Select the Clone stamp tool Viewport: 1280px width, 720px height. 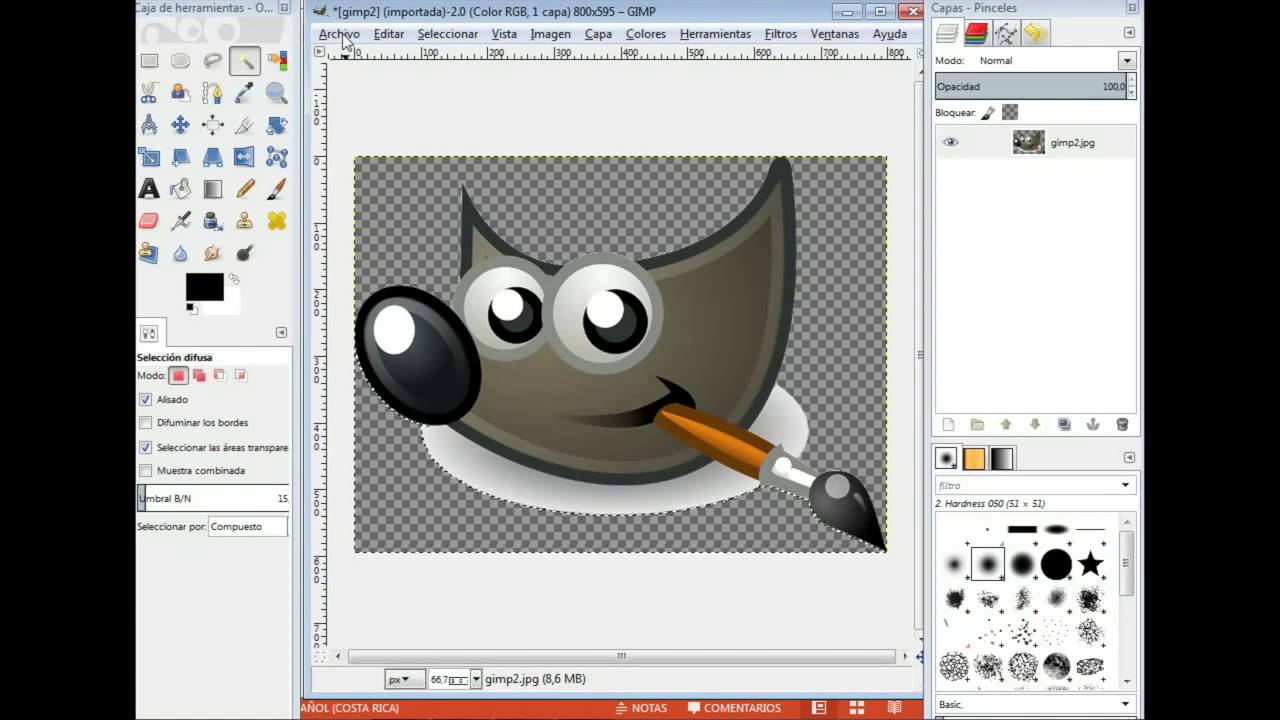pos(244,221)
